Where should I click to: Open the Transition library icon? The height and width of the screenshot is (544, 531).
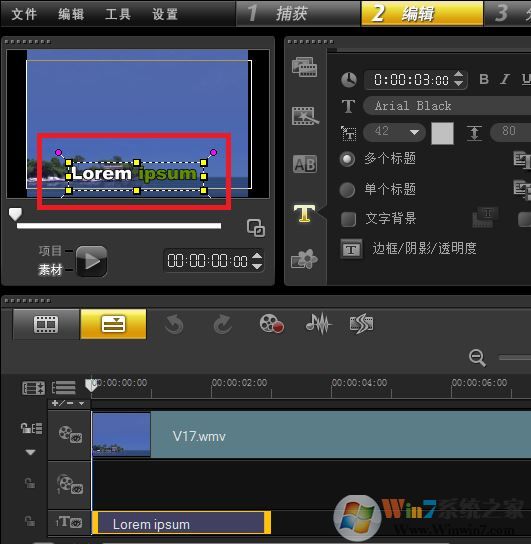[x=305, y=116]
